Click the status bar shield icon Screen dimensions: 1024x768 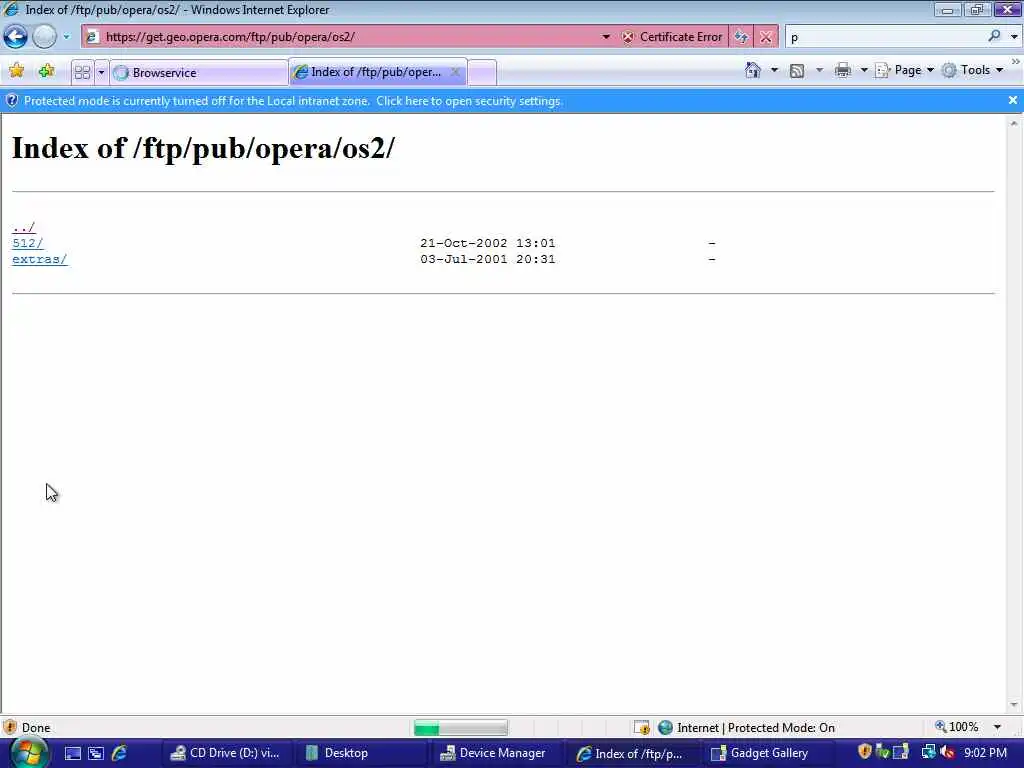coord(10,727)
